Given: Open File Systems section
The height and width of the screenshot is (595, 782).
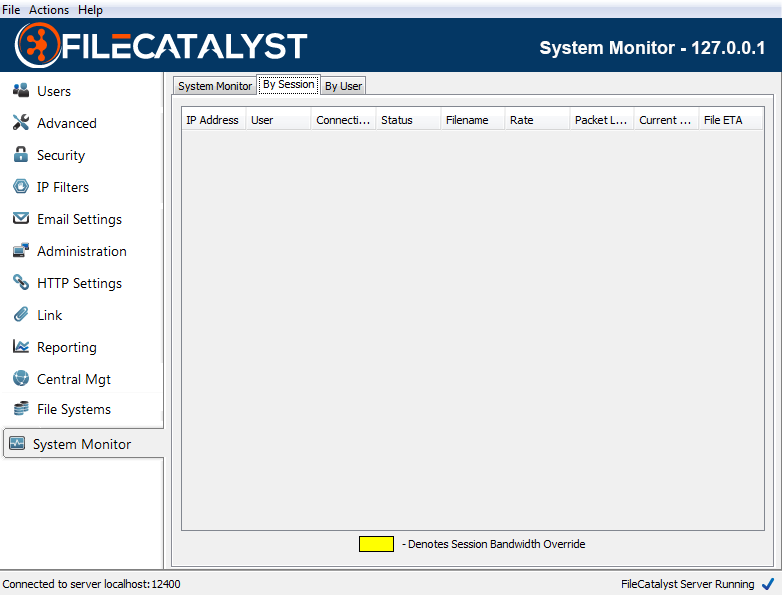Looking at the screenshot, I should (x=74, y=409).
